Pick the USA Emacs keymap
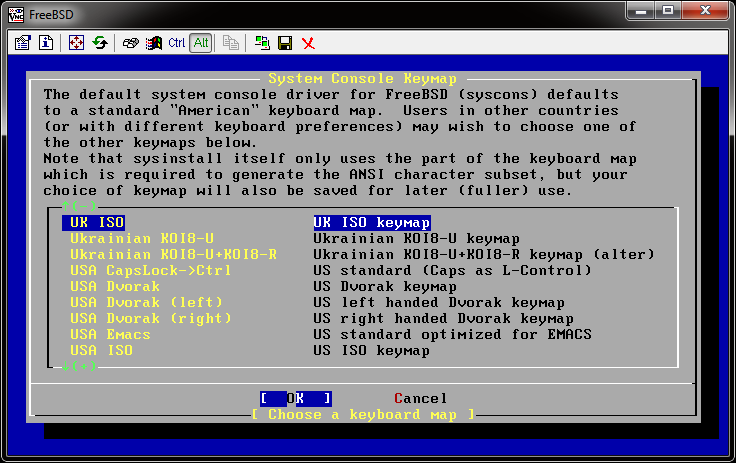Image resolution: width=736 pixels, height=463 pixels. (x=110, y=334)
